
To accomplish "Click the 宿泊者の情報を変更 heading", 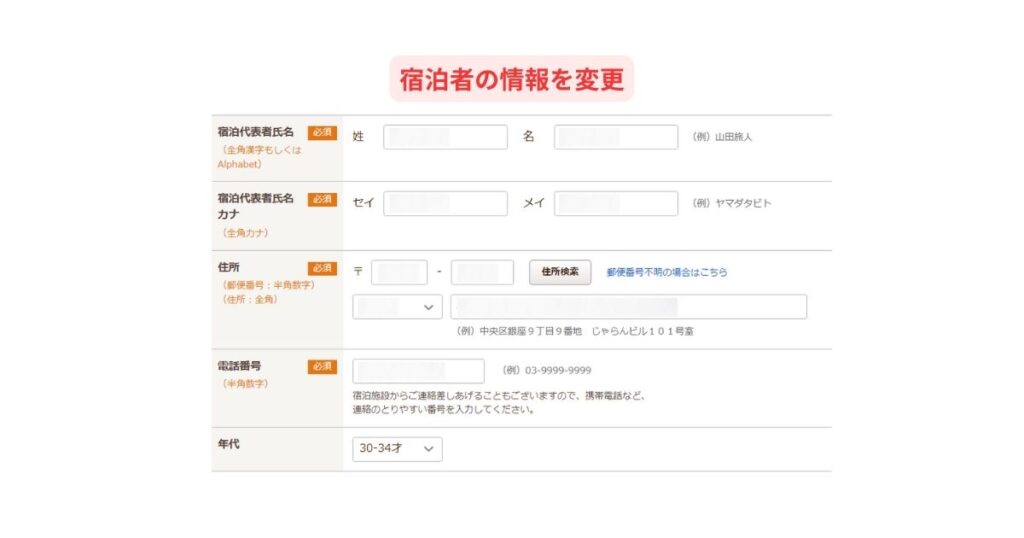I will 511,79.
